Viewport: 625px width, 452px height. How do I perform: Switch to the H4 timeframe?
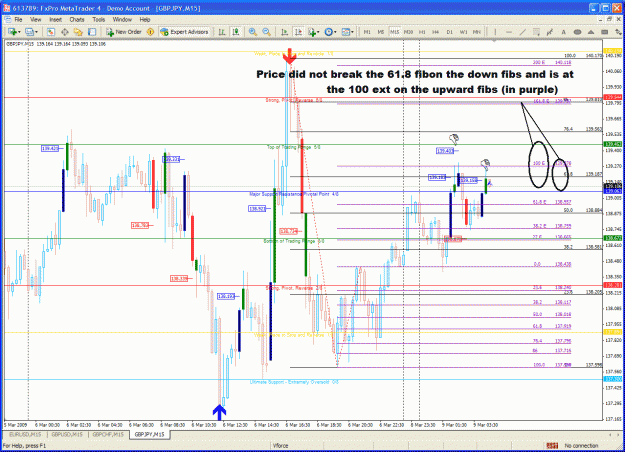(x=436, y=32)
